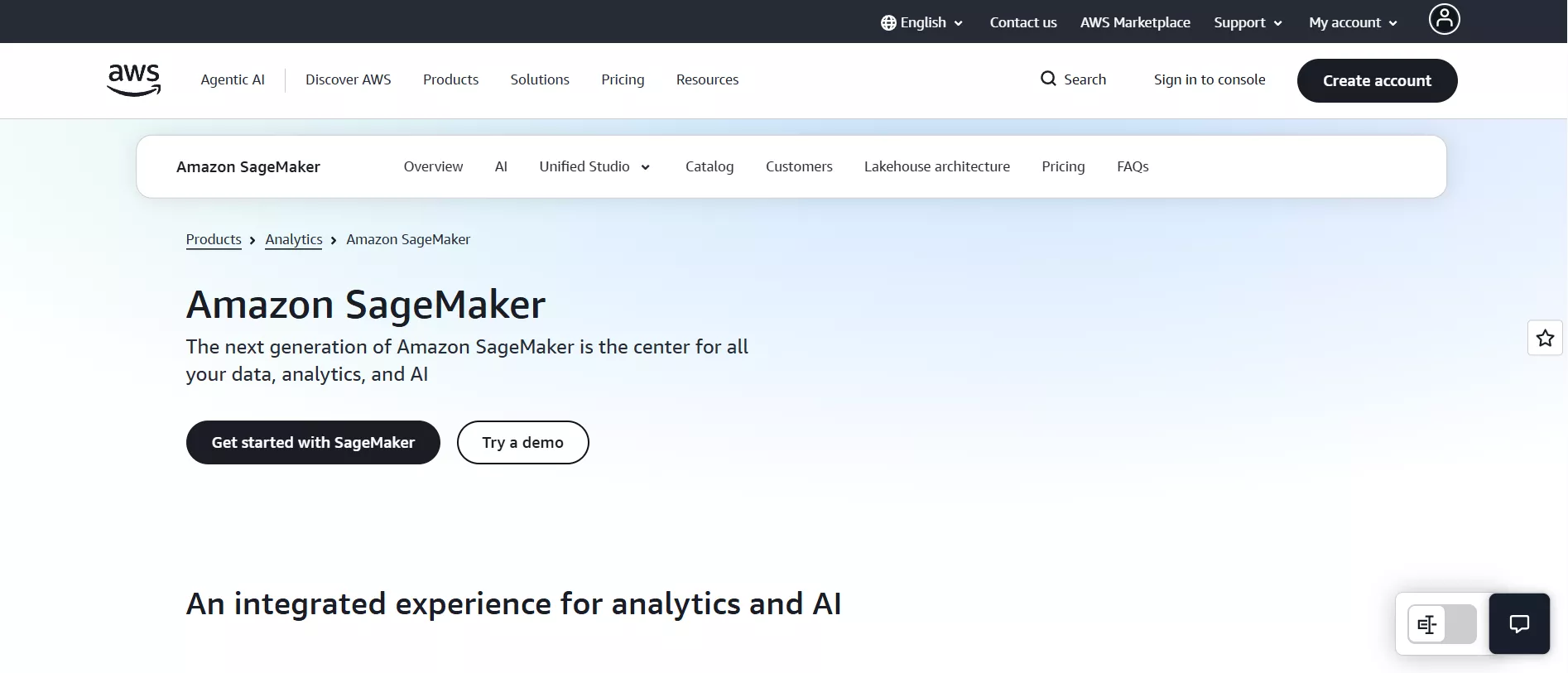Click Amazon SageMaker subnav title
This screenshot has height=673, width=1568.
click(248, 166)
